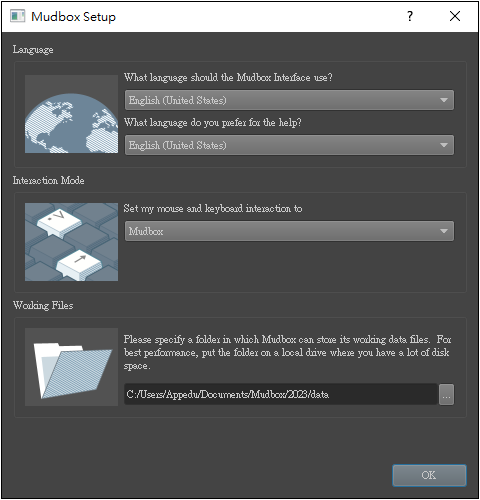Open the help language dropdown
The image size is (480, 500).
tap(289, 145)
